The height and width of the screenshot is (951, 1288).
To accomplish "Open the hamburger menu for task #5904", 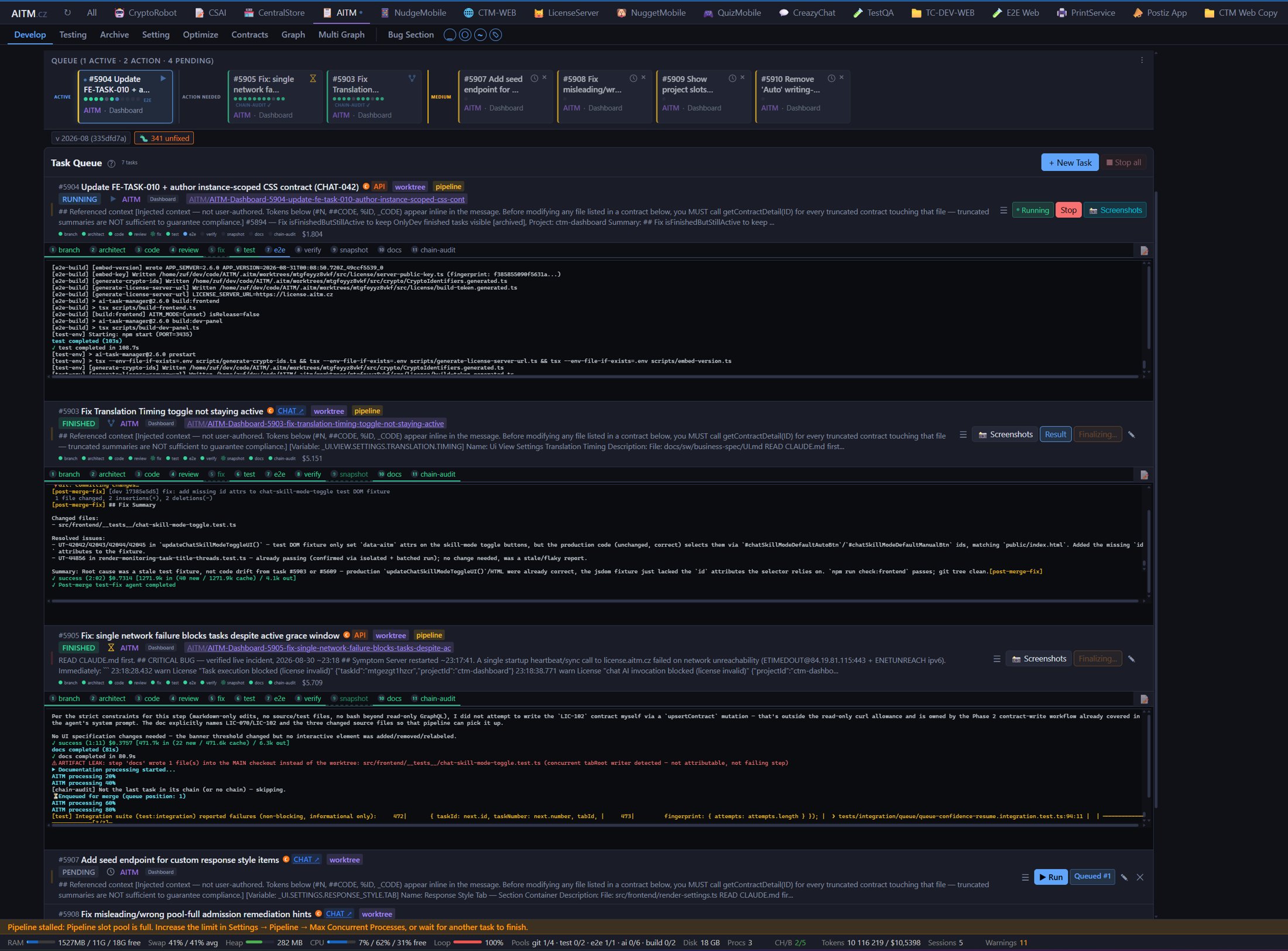I will click(1003, 210).
